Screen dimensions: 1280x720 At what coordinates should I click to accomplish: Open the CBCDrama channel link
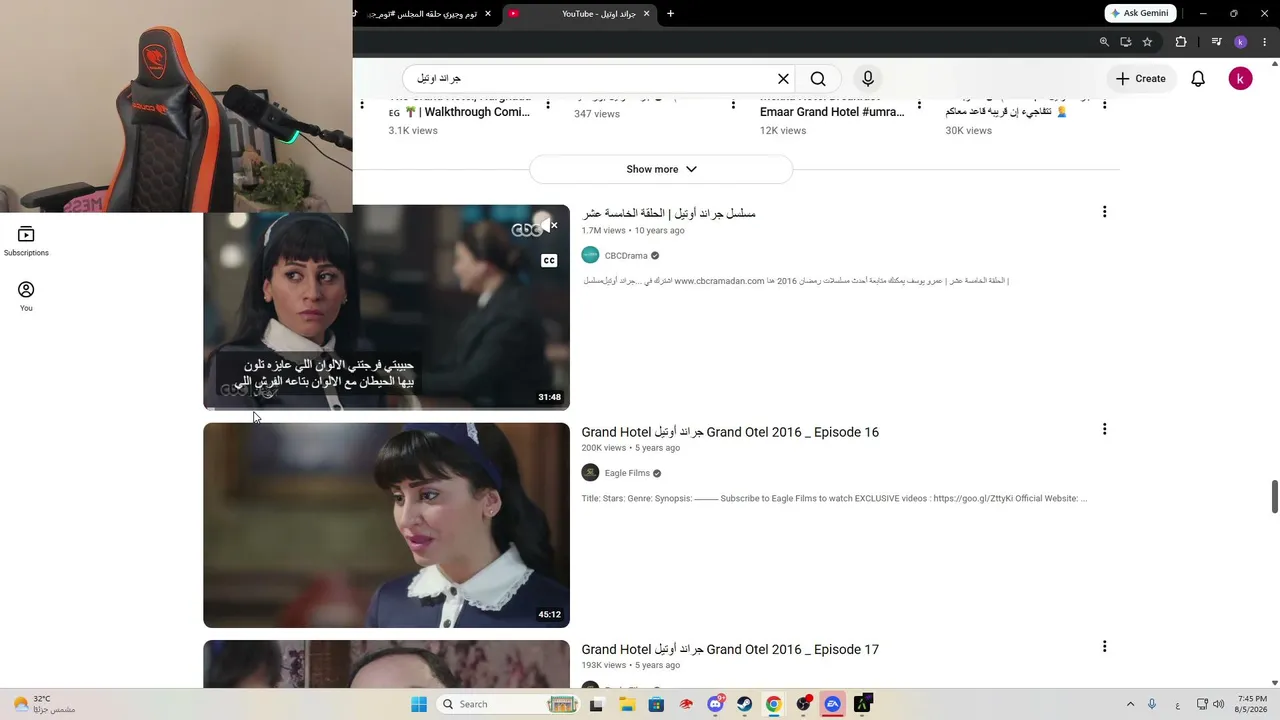626,255
